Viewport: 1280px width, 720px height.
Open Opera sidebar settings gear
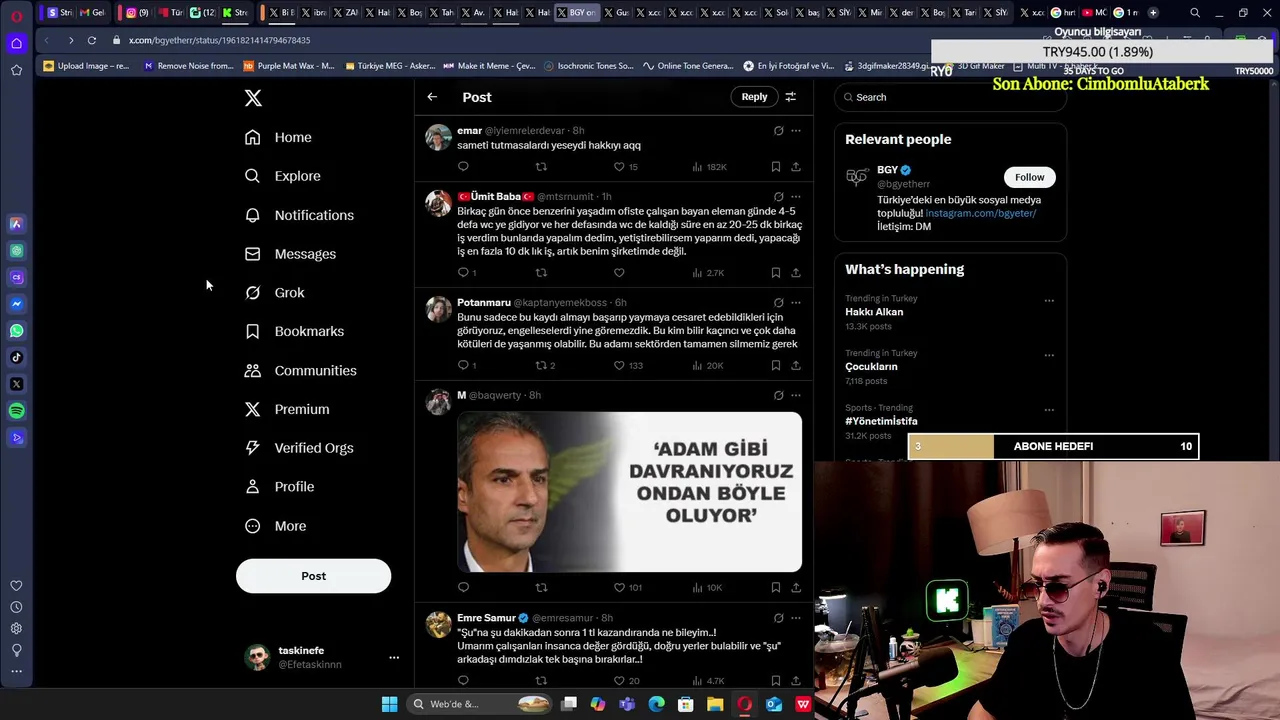(16, 628)
